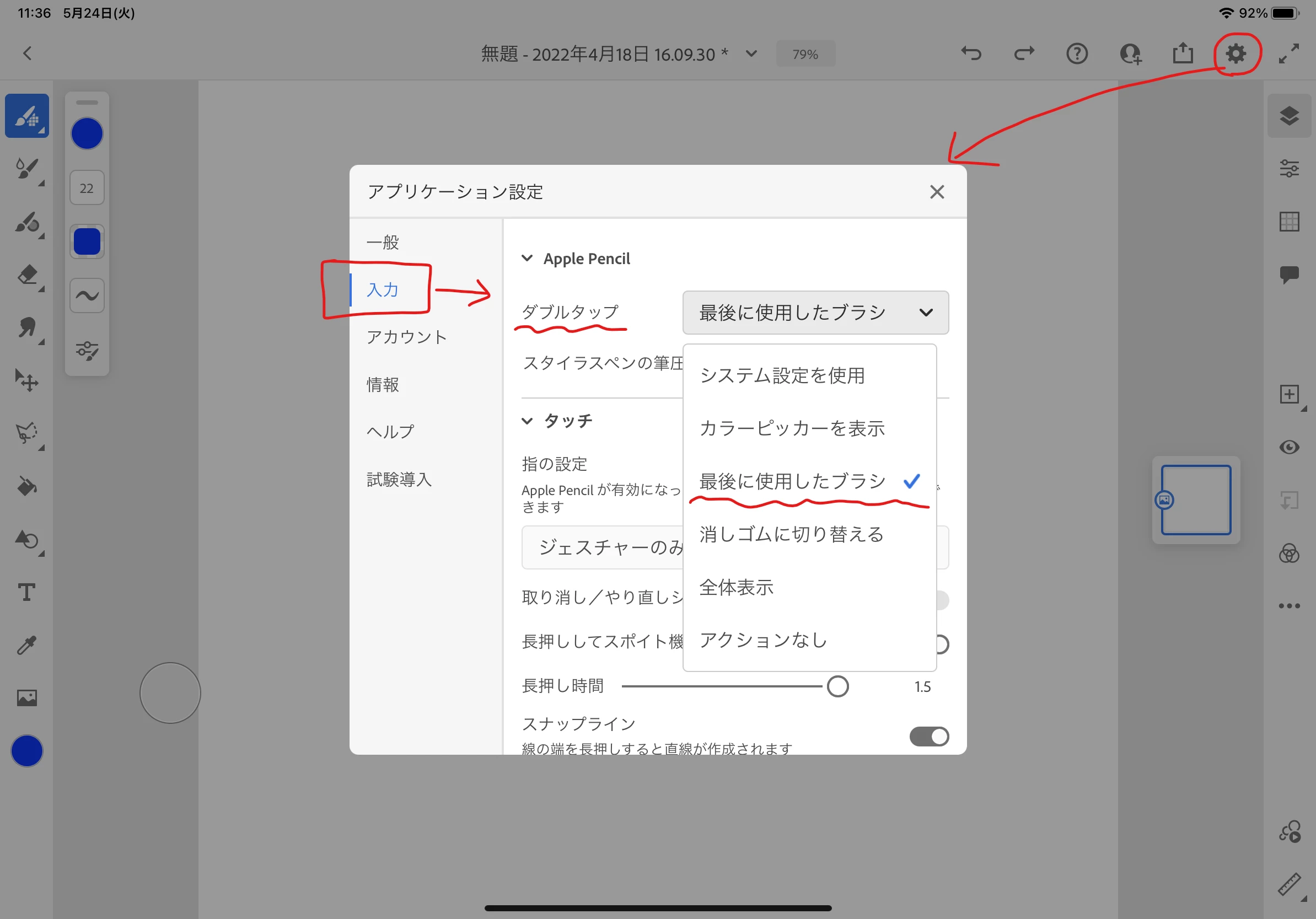Image resolution: width=1316 pixels, height=919 pixels.
Task: Choose システム設定を使用 from list
Action: tap(782, 375)
